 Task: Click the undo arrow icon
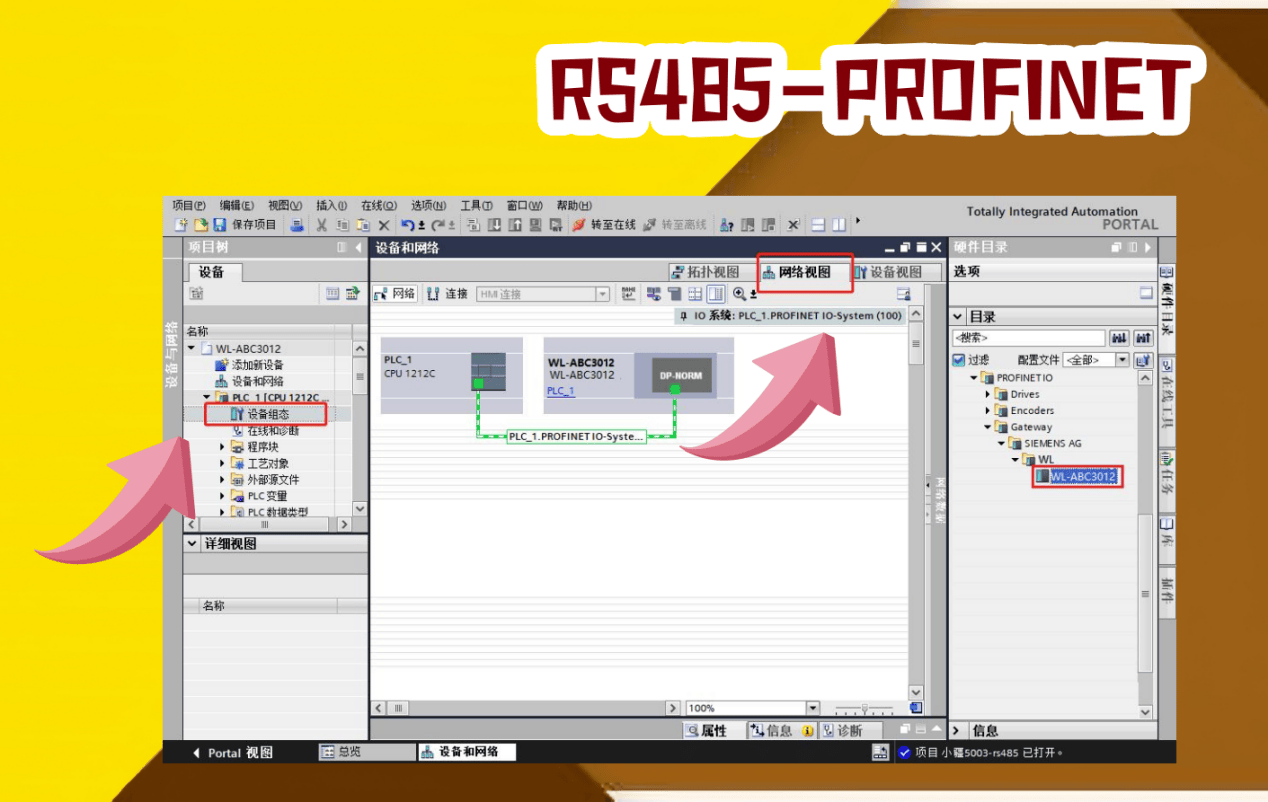coord(407,225)
